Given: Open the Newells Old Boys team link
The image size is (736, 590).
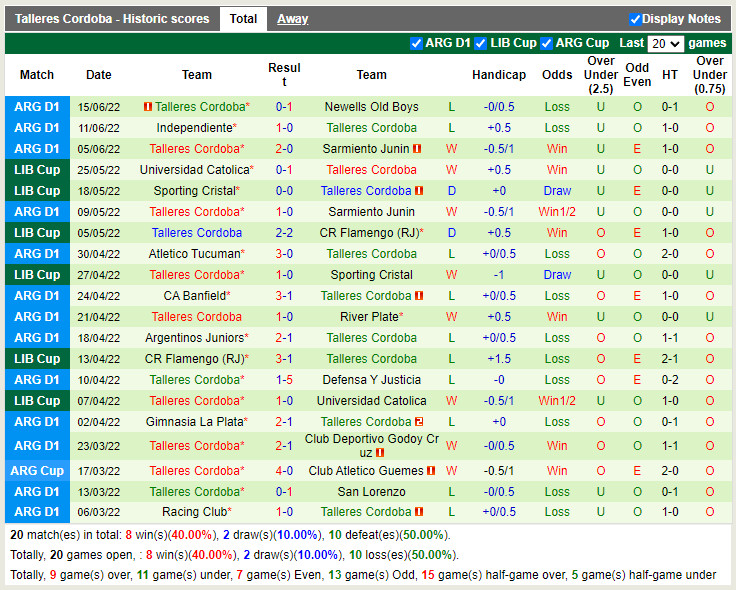Looking at the screenshot, I should 371,107.
